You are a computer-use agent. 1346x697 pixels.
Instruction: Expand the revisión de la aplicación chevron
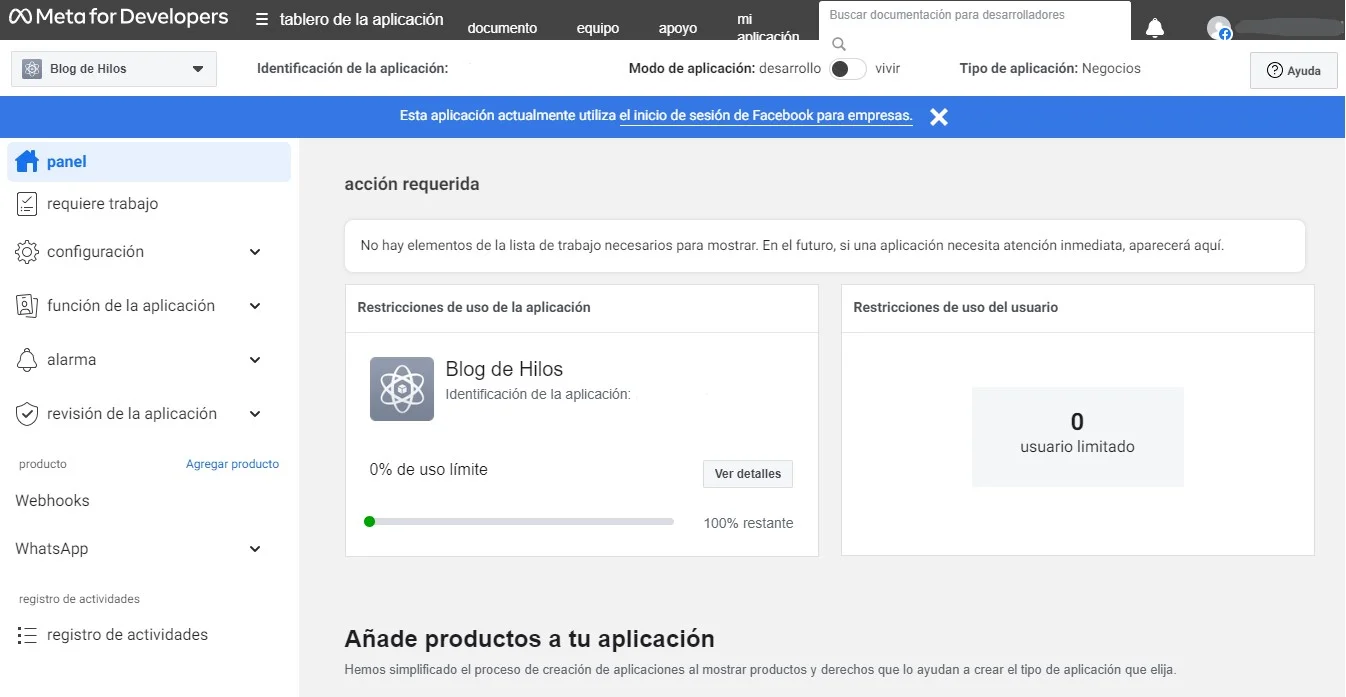tap(255, 414)
